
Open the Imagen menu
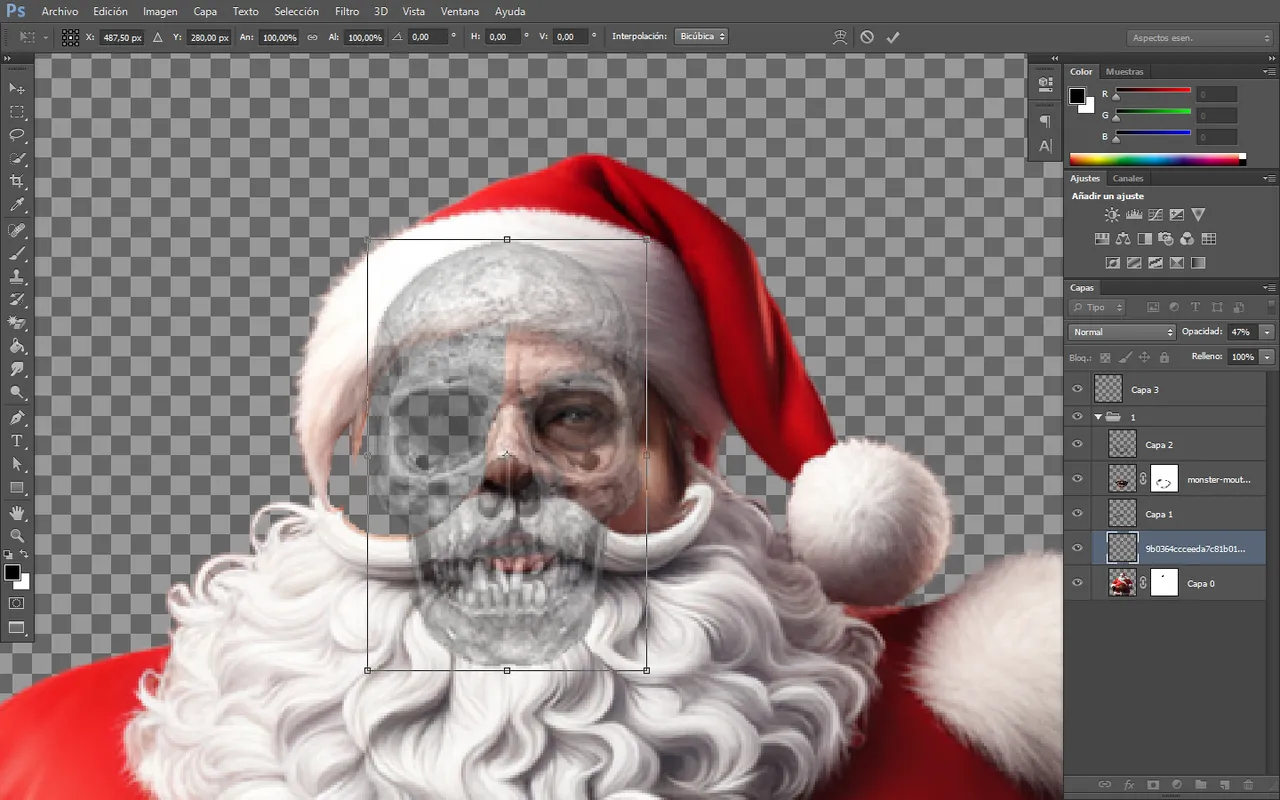click(160, 12)
